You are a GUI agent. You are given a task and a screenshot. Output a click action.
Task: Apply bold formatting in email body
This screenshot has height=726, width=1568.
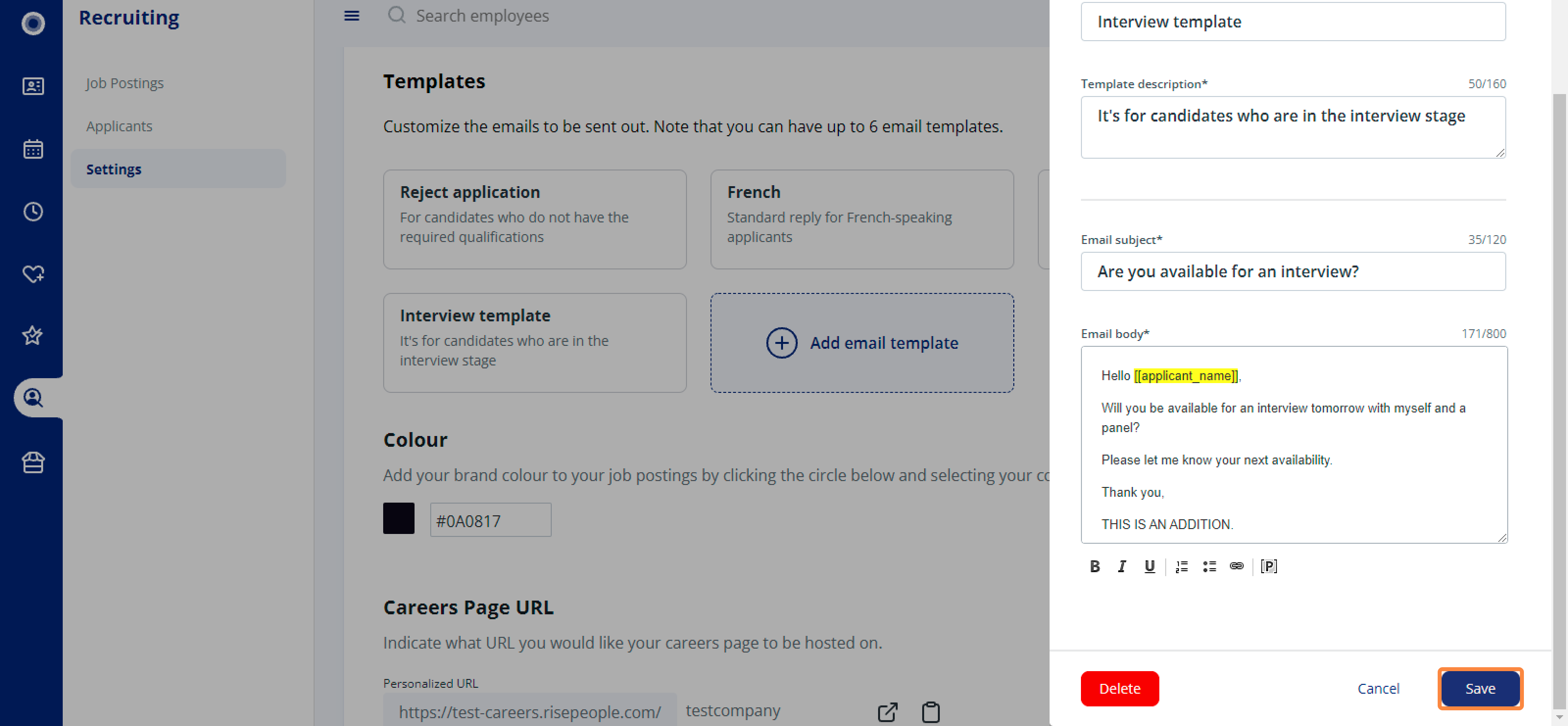1095,567
